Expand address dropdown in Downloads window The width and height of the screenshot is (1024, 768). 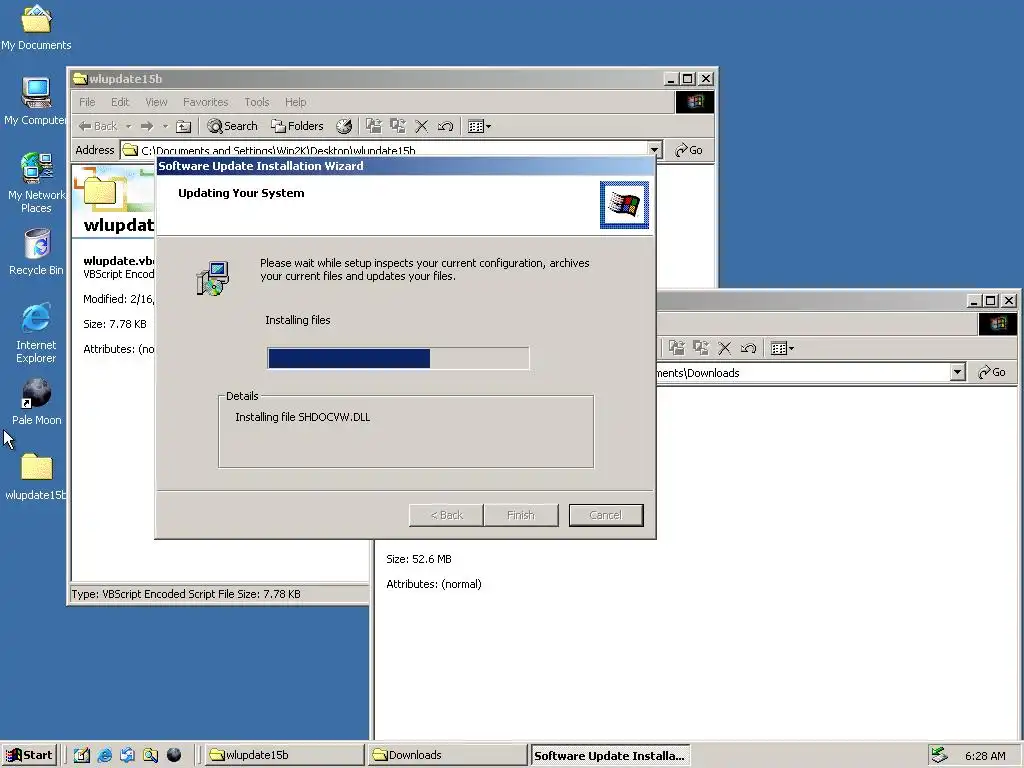[957, 372]
